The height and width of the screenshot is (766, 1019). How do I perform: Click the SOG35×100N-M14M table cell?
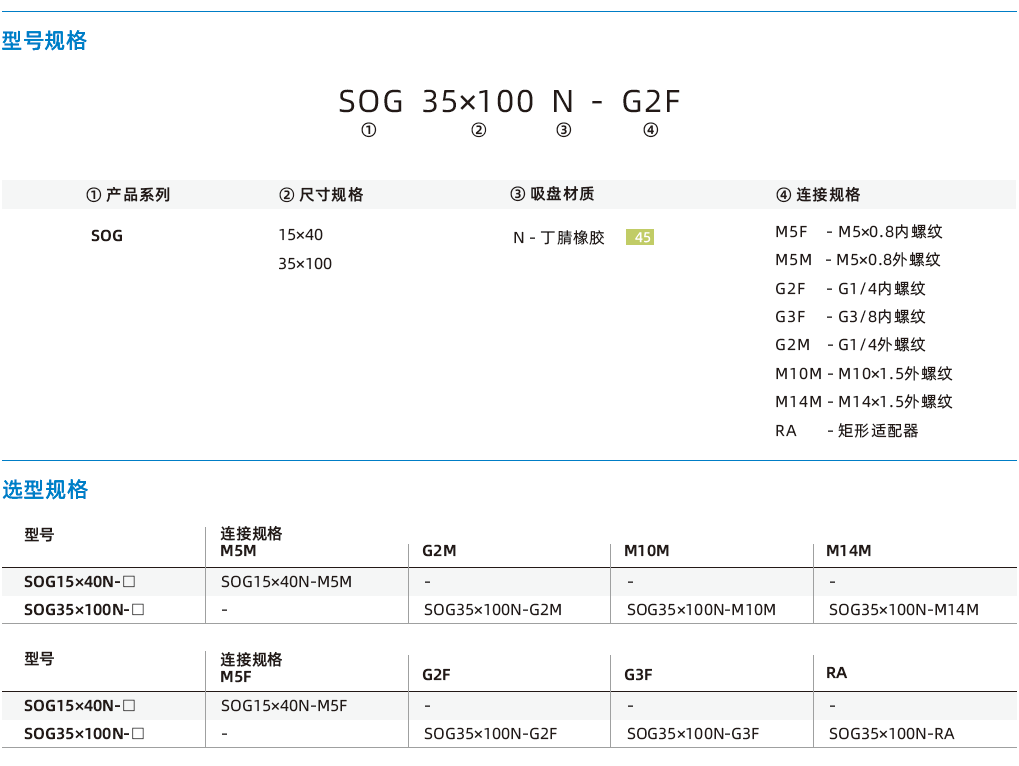pyautogui.click(x=904, y=609)
